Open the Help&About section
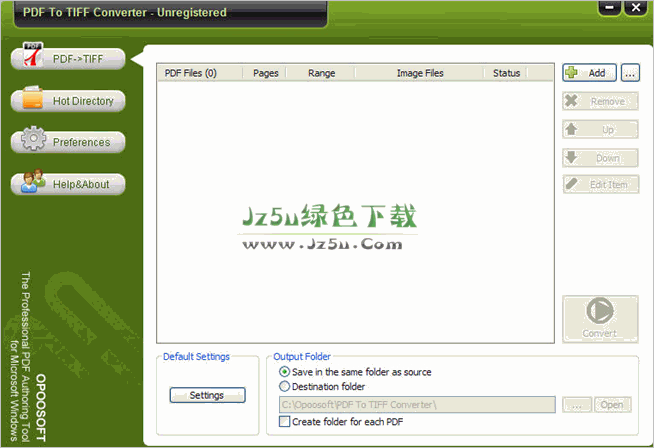This screenshot has height=448, width=654. [68, 184]
